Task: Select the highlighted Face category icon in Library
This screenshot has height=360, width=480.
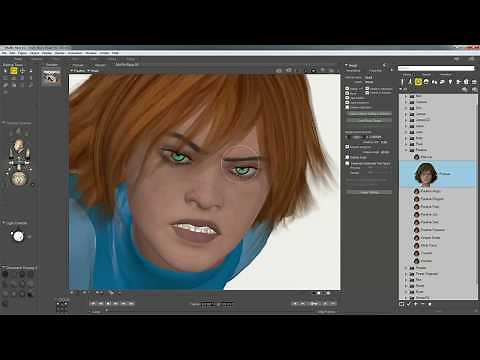Action: click(x=418, y=82)
